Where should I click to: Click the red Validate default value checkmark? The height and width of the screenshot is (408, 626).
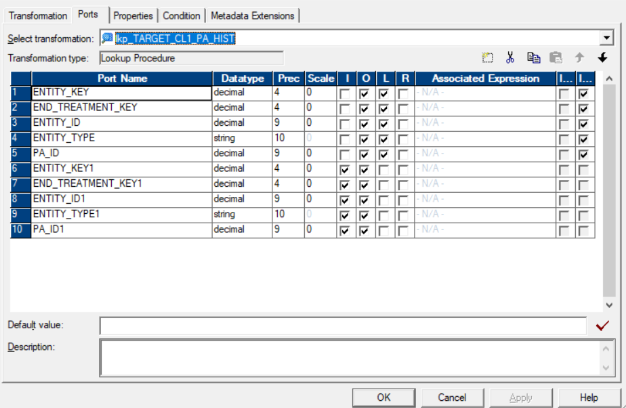(x=602, y=326)
